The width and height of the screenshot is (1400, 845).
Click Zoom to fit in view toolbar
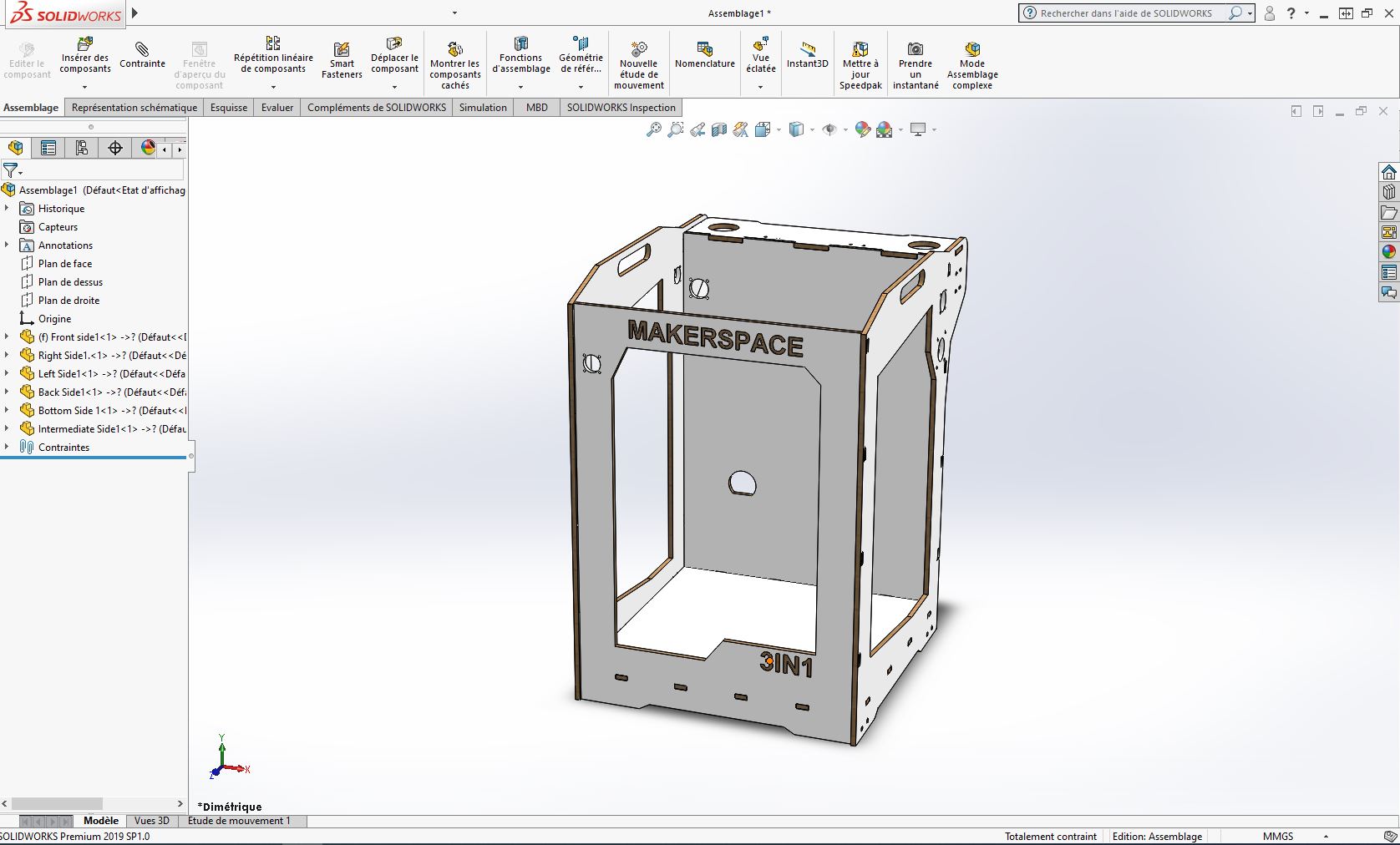[x=654, y=129]
